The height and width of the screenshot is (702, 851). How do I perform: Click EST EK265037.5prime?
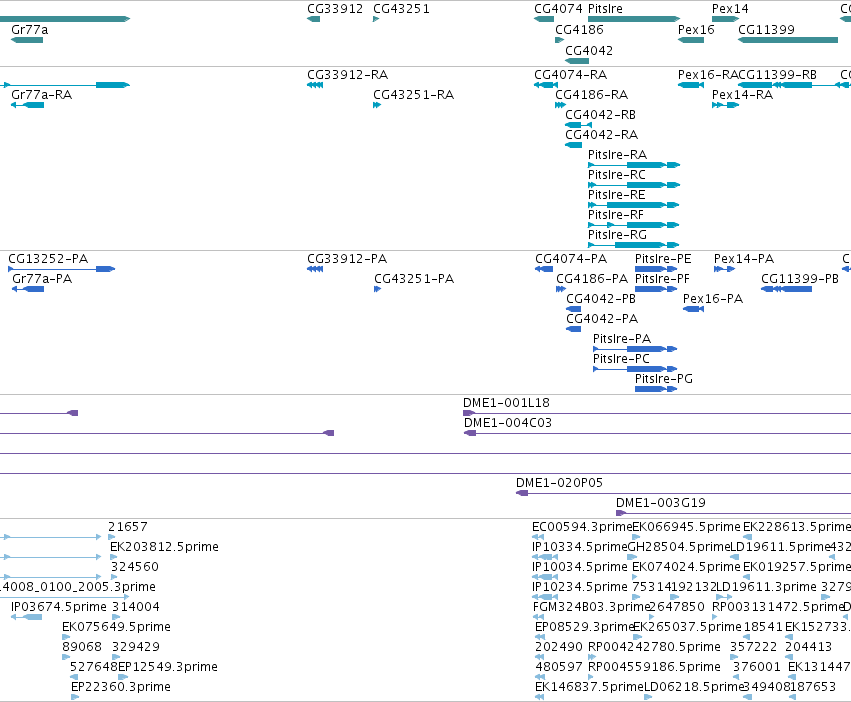637,637
